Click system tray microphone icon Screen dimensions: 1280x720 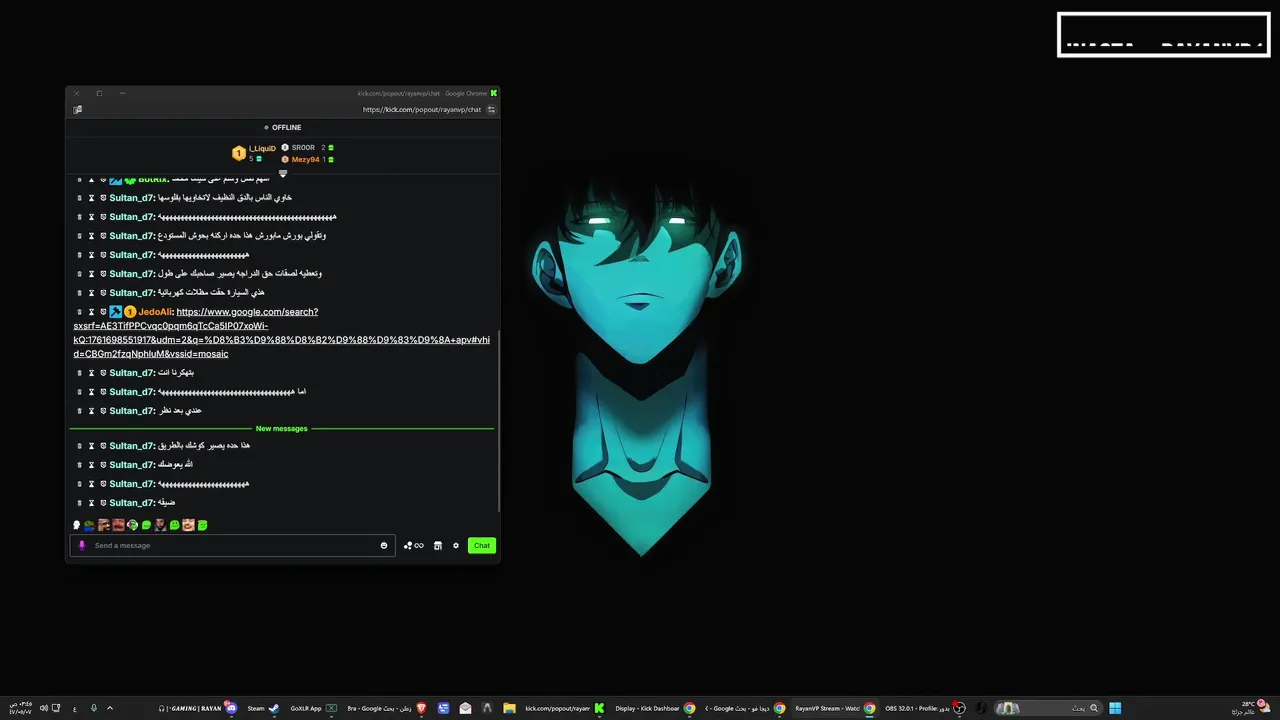click(x=94, y=708)
